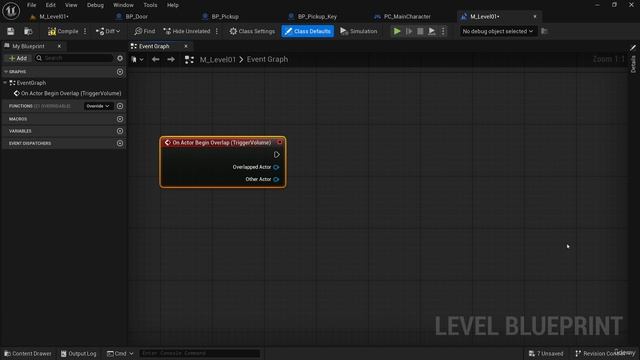
Task: Click the debug object locate icon
Action: tap(544, 31)
